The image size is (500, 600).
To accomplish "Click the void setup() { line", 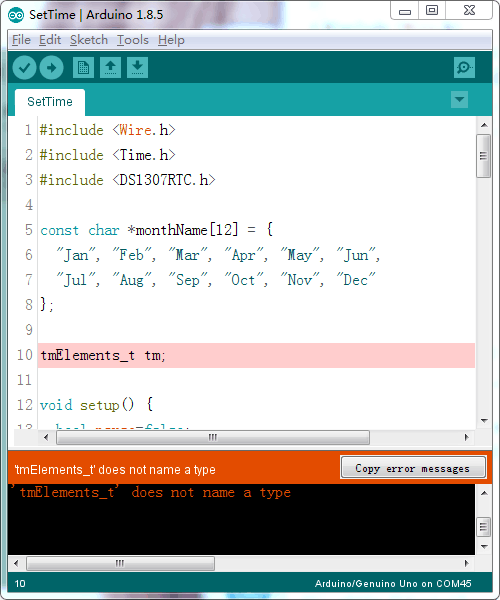I will (96, 405).
